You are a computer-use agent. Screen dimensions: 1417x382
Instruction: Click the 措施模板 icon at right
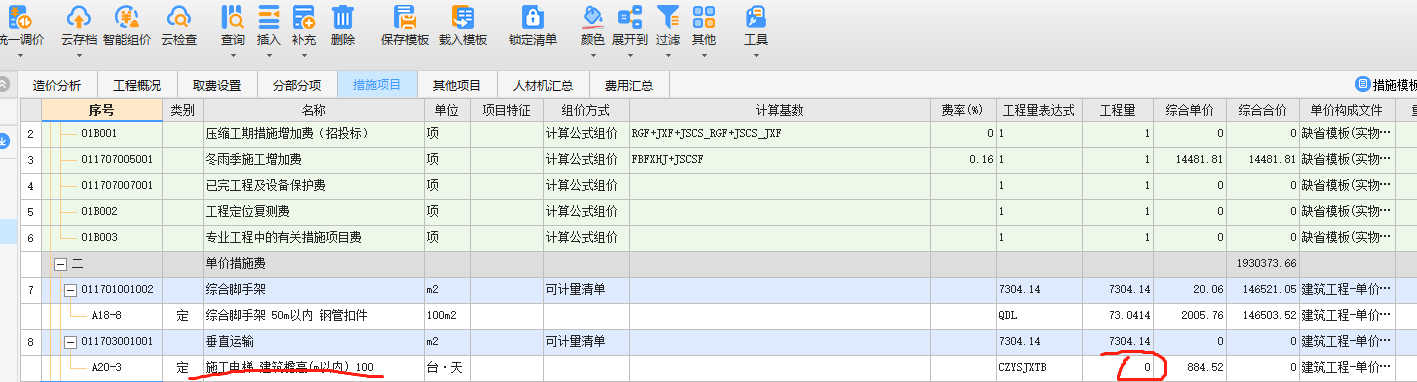coord(1362,84)
